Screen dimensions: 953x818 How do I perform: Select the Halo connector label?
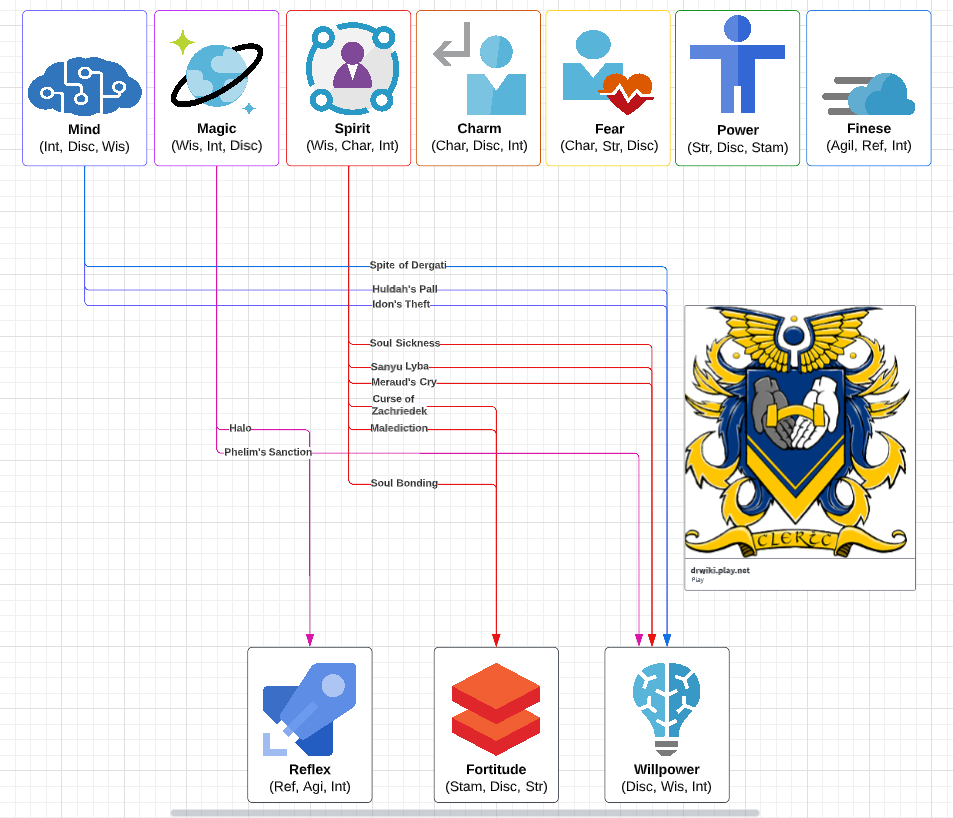click(x=240, y=428)
